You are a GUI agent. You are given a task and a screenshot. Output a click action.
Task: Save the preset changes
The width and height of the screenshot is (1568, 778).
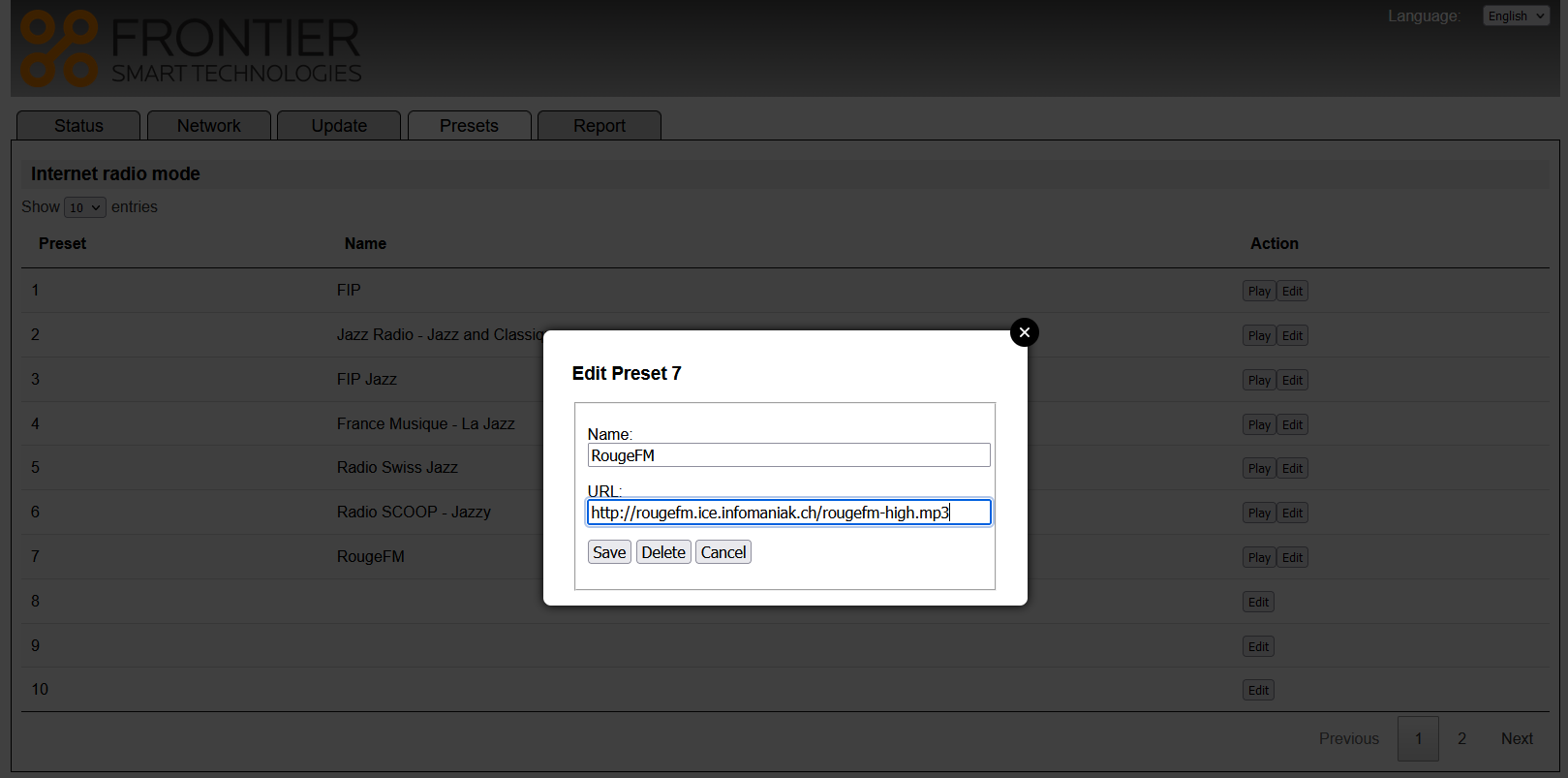(609, 552)
